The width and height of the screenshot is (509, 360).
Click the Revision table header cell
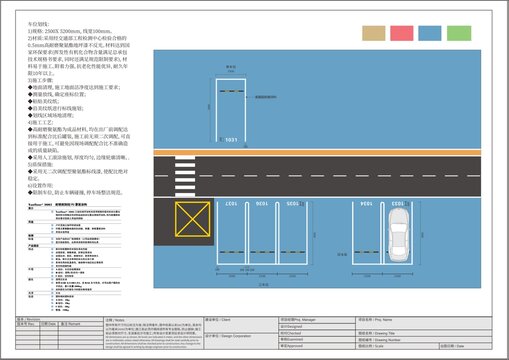coord(60,319)
